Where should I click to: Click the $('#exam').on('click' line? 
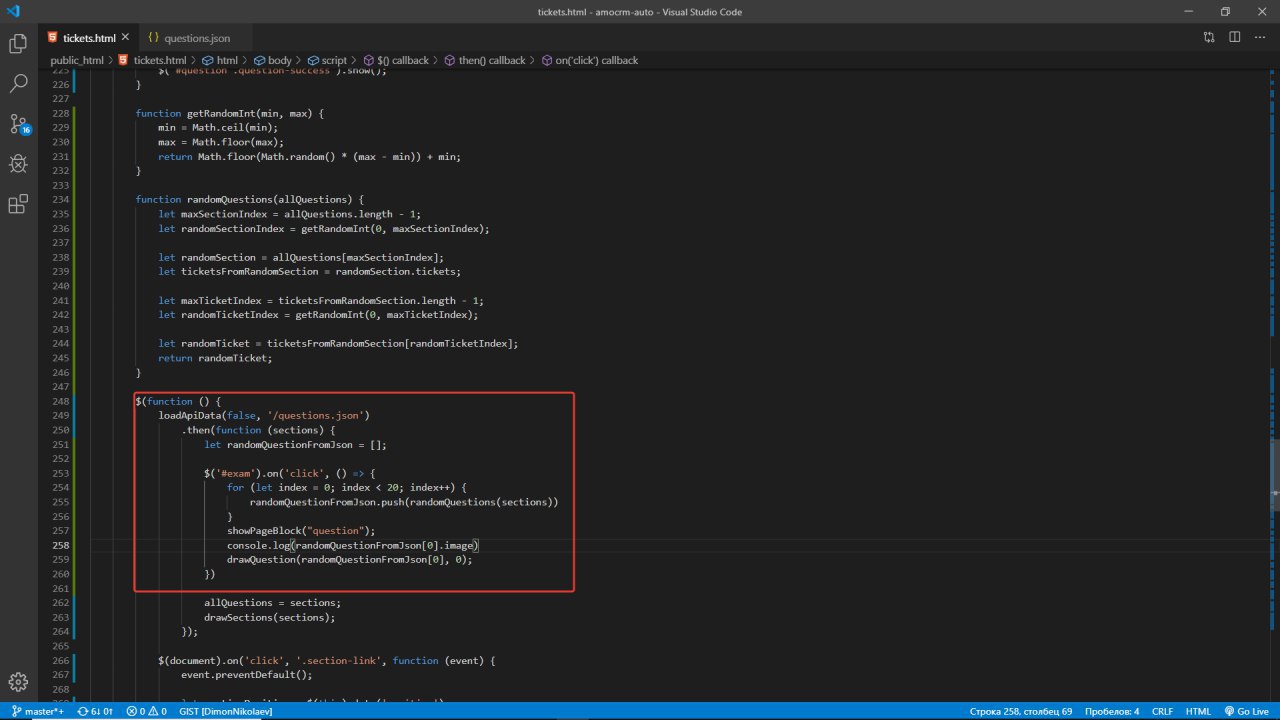tap(289, 473)
